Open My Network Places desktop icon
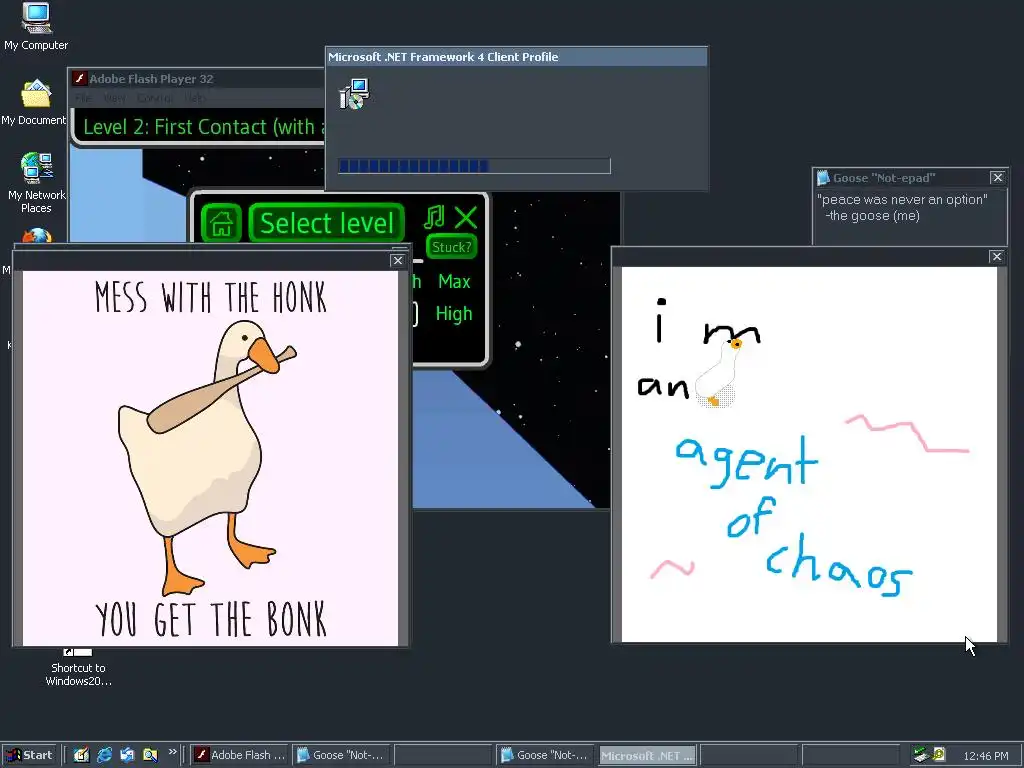1024x768 pixels. coord(36,183)
